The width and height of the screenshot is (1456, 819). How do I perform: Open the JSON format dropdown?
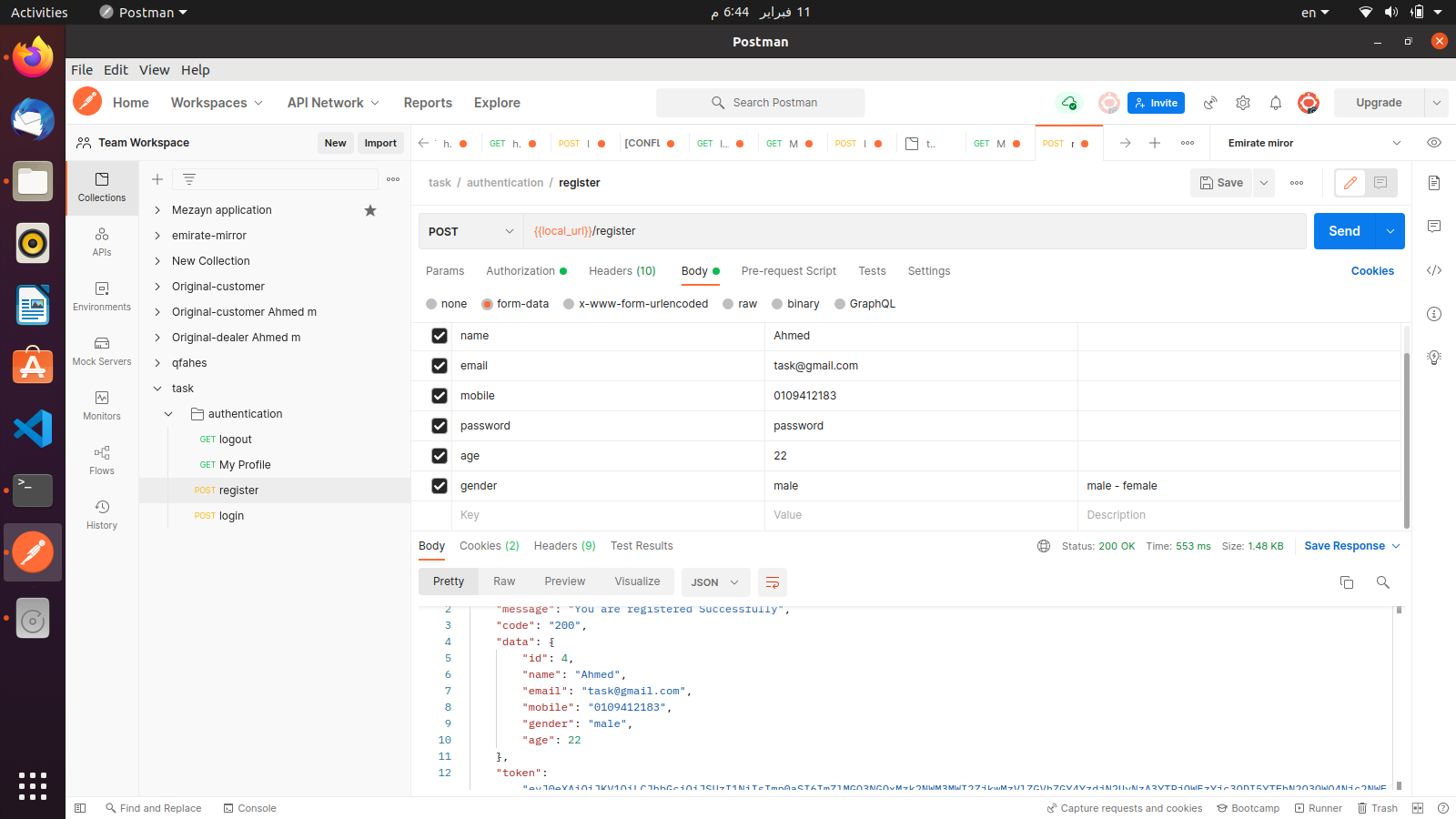[715, 582]
